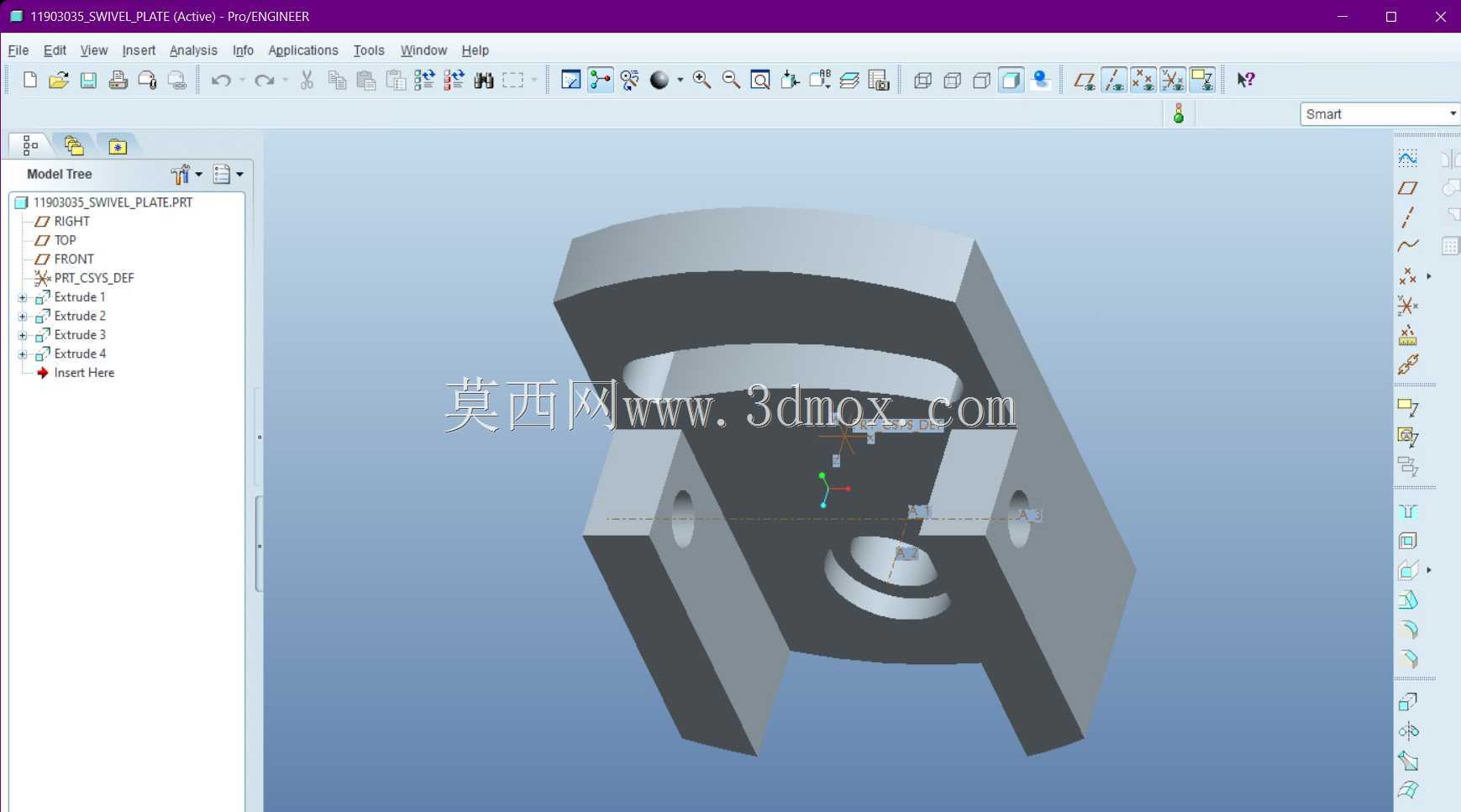The height and width of the screenshot is (812, 1461).
Task: Toggle Wireframe display mode
Action: 922,81
